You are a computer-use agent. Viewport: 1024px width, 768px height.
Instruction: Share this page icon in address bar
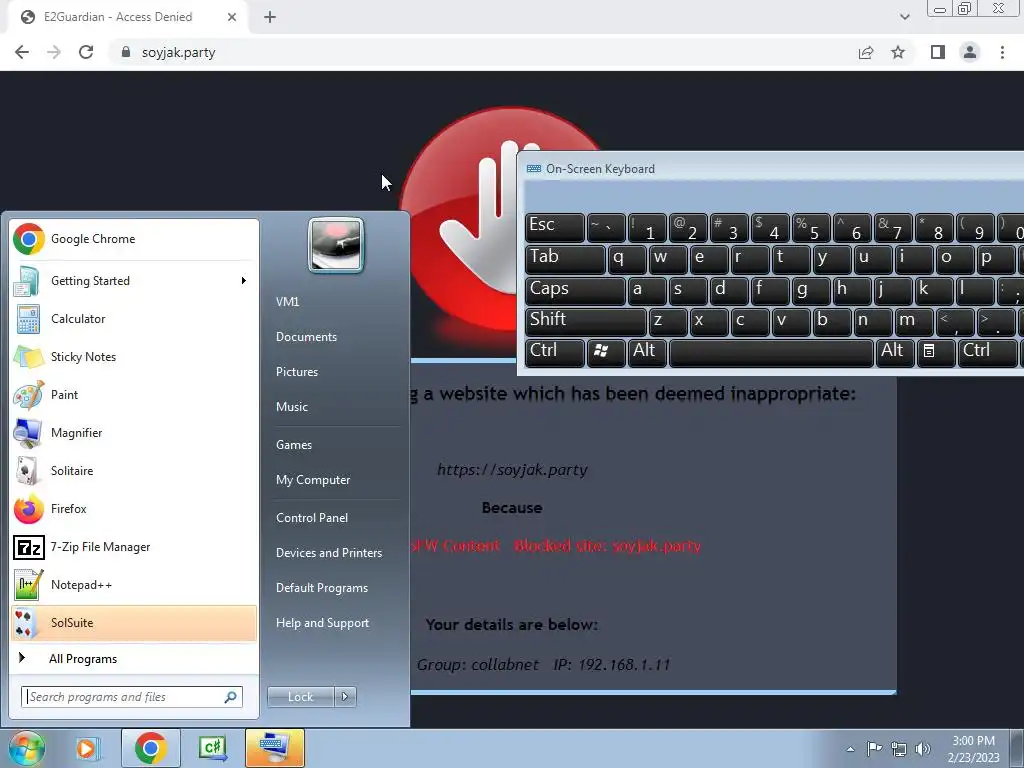tap(866, 52)
